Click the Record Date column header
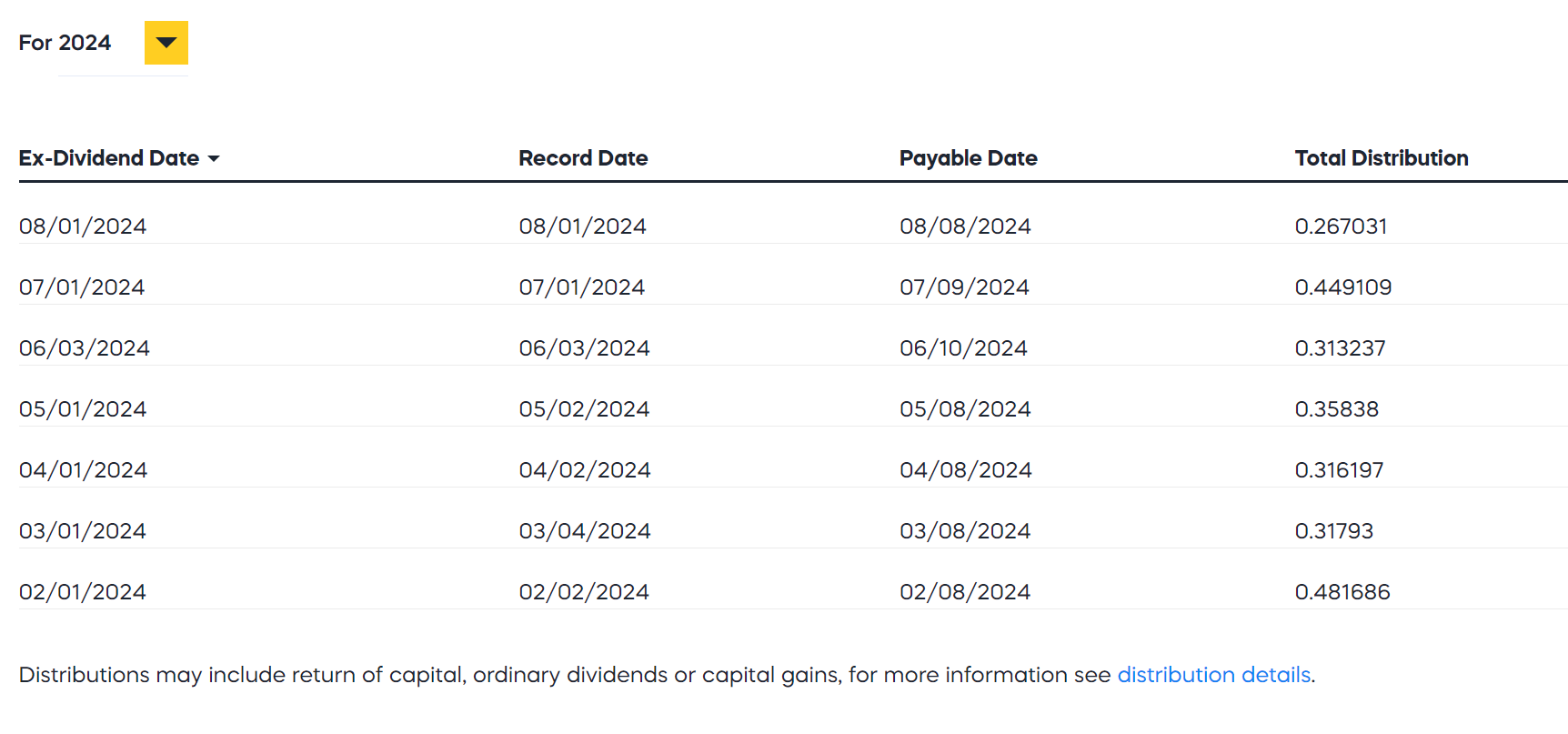Screen dimensions: 1568x734 coord(583,158)
